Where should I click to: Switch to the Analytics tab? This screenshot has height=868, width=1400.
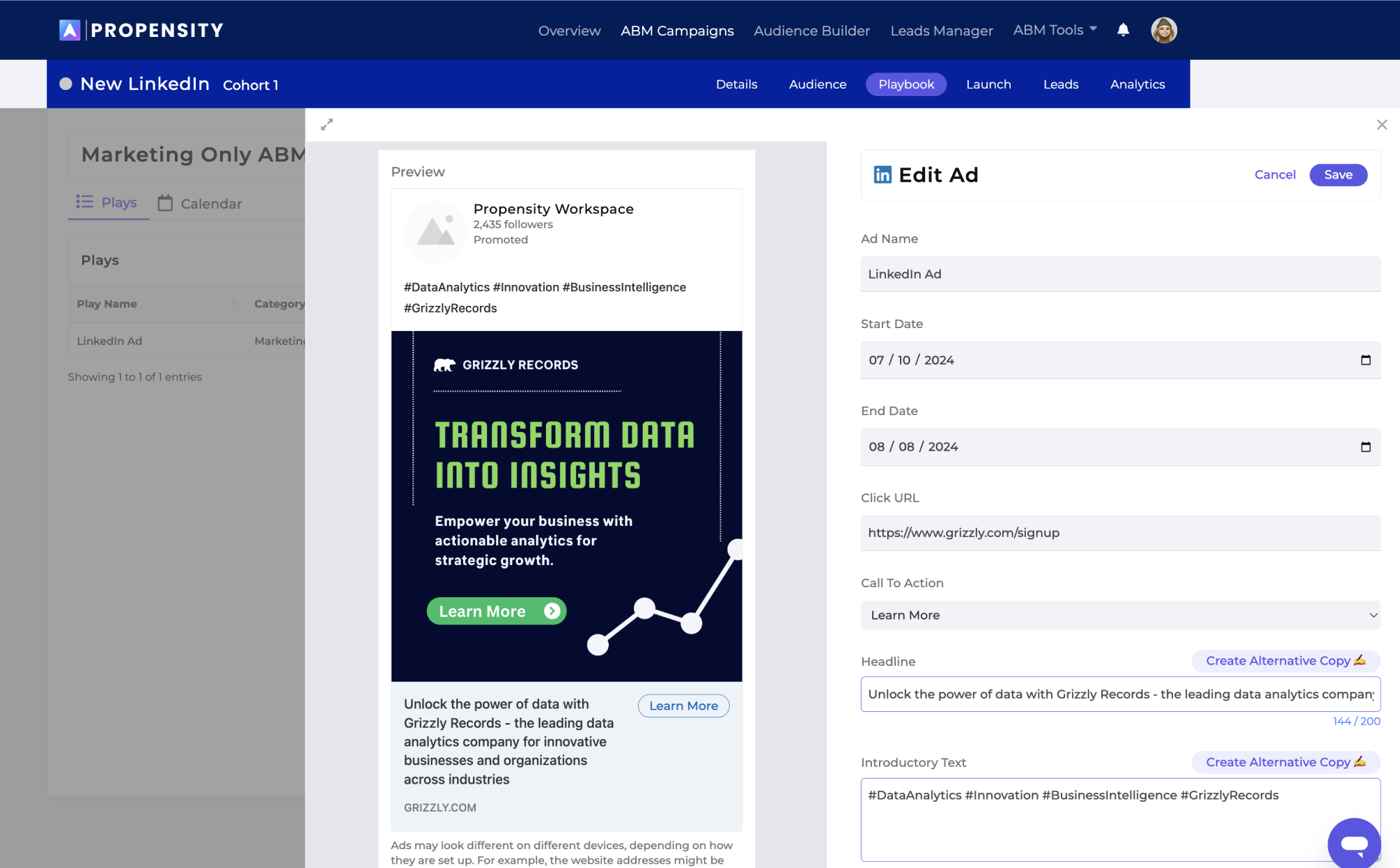point(1137,84)
